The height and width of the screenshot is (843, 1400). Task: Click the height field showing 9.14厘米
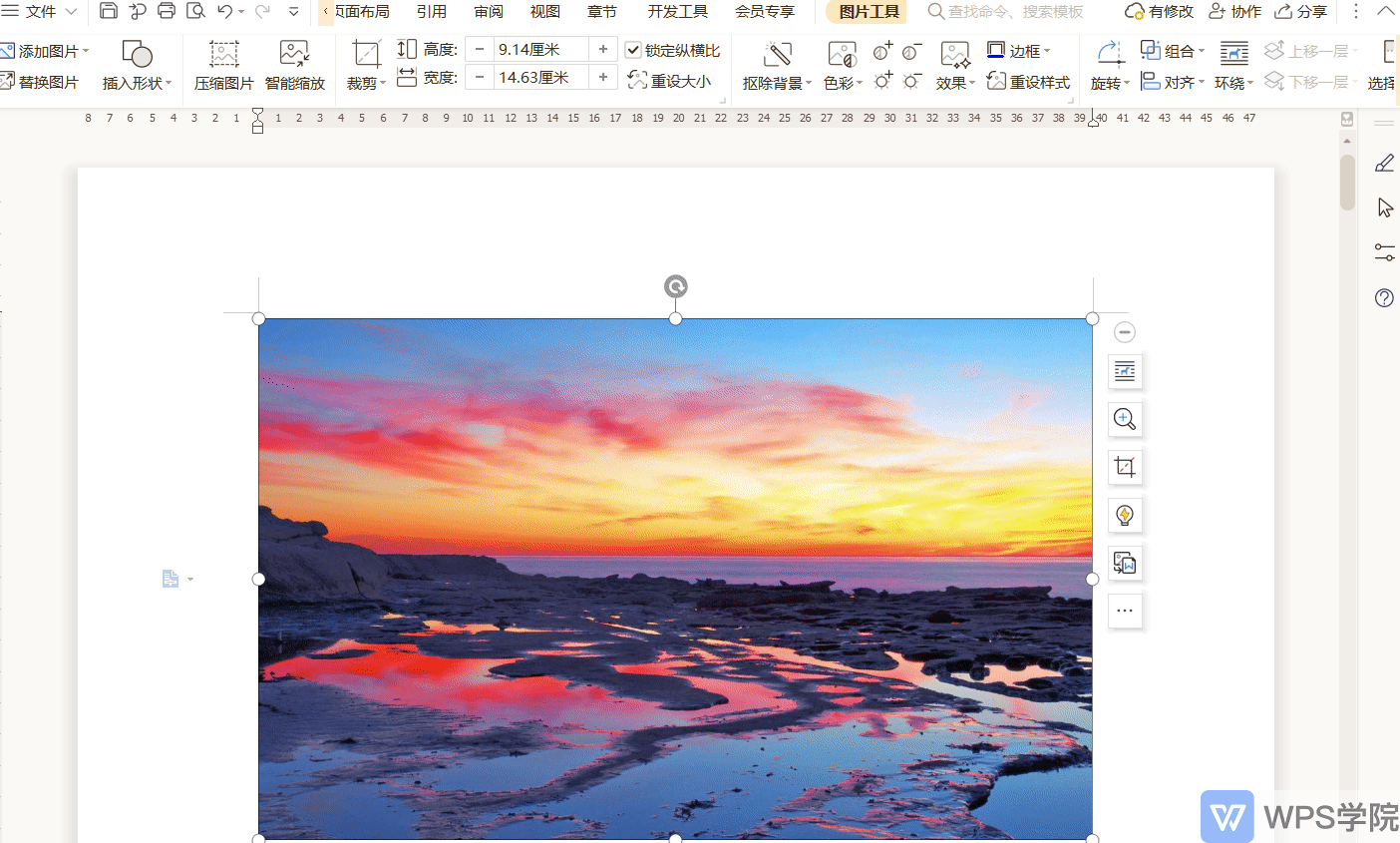pyautogui.click(x=541, y=49)
